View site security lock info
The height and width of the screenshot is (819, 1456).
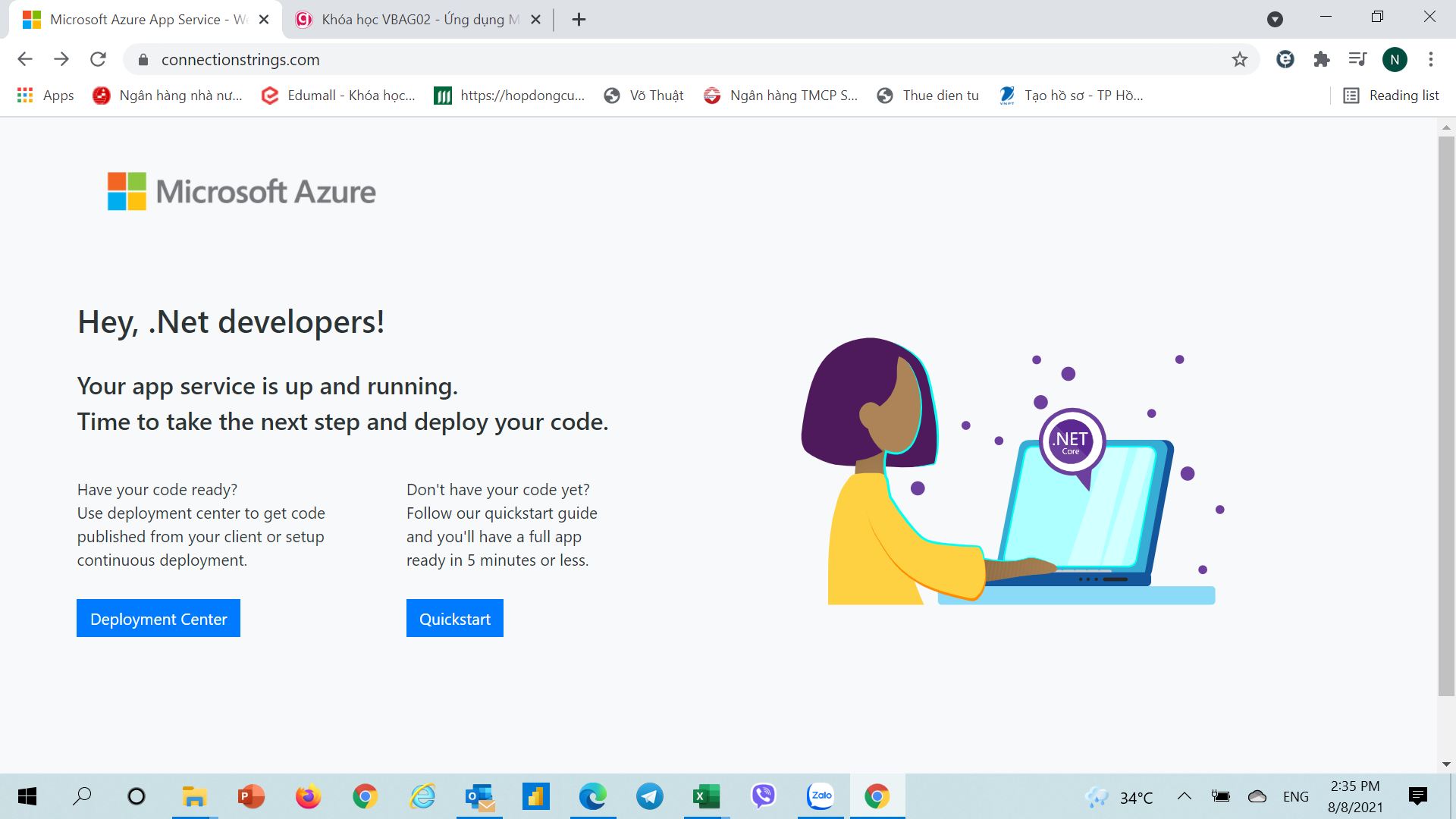(x=143, y=59)
